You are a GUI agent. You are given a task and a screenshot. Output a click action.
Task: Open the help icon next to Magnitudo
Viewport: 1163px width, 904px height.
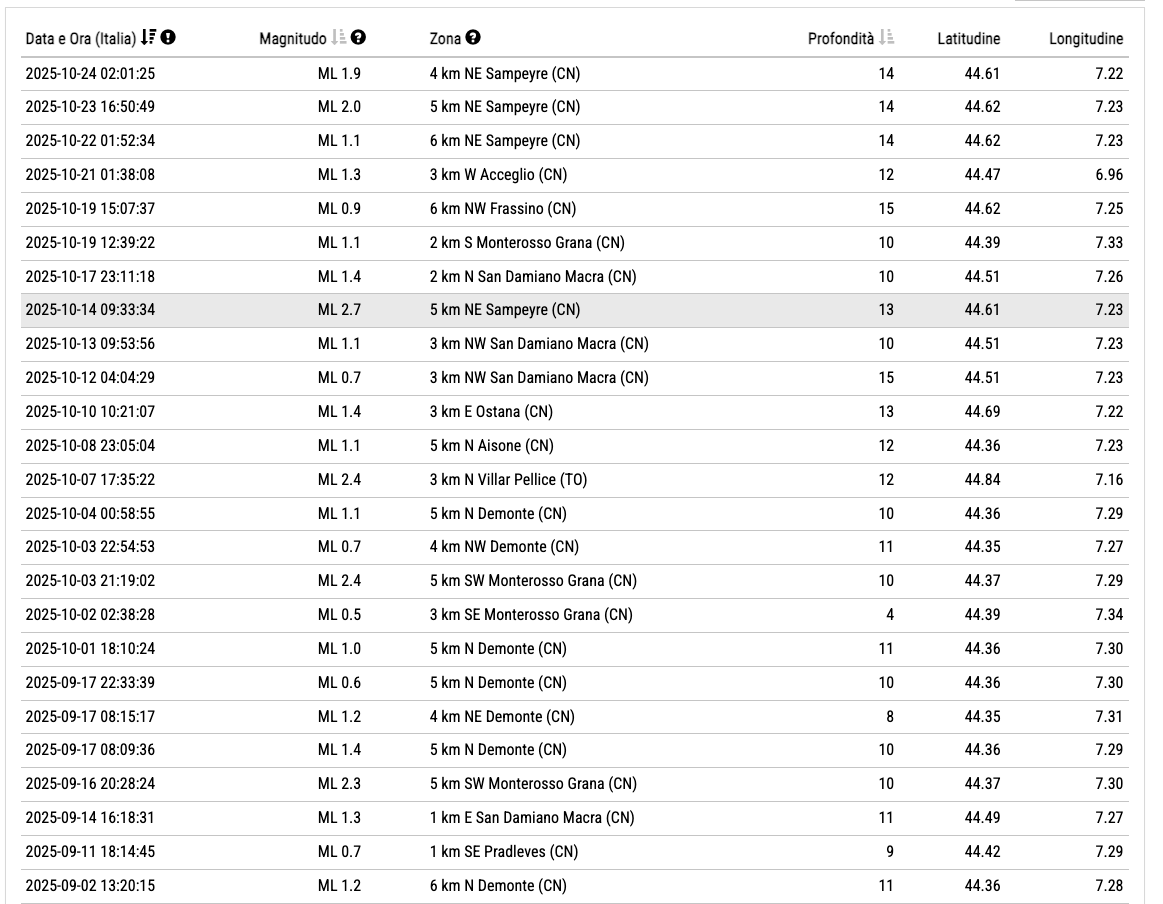[x=358, y=38]
